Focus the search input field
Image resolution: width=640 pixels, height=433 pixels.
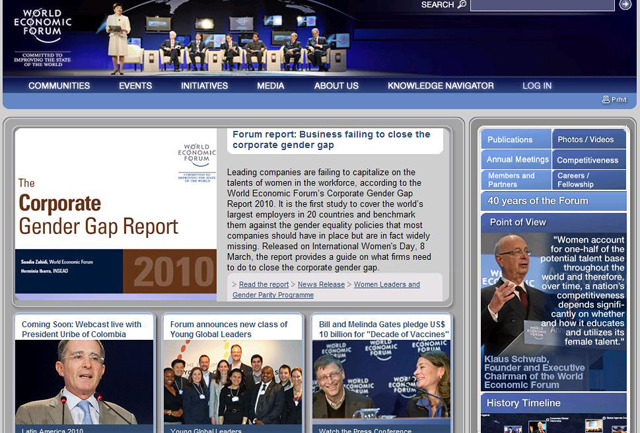pos(542,5)
